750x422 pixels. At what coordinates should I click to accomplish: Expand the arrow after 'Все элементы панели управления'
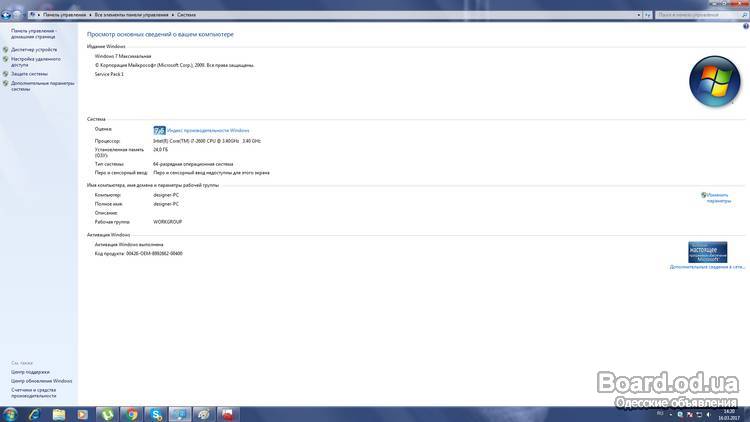pos(173,15)
